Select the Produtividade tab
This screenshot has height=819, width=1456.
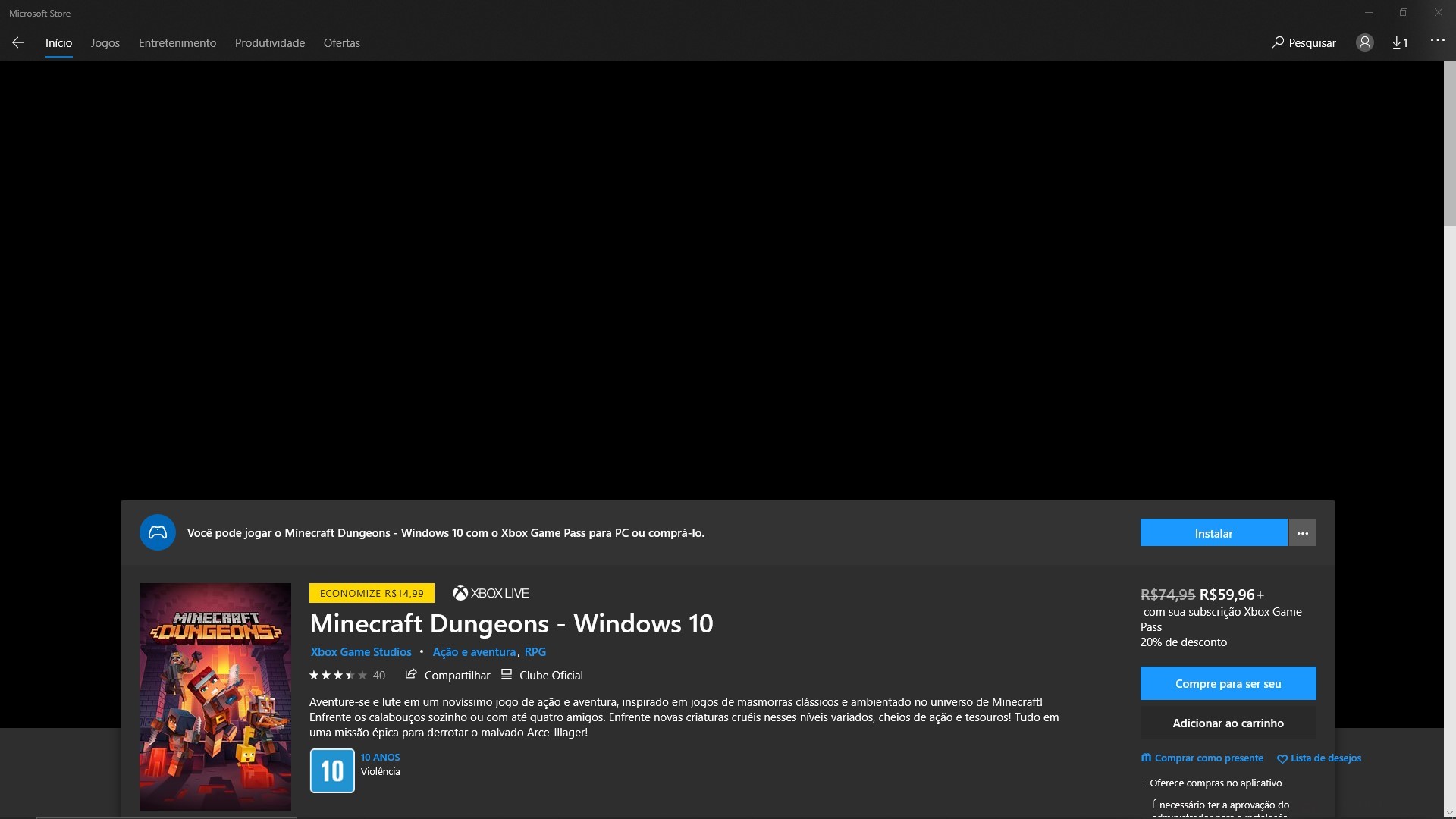point(270,43)
